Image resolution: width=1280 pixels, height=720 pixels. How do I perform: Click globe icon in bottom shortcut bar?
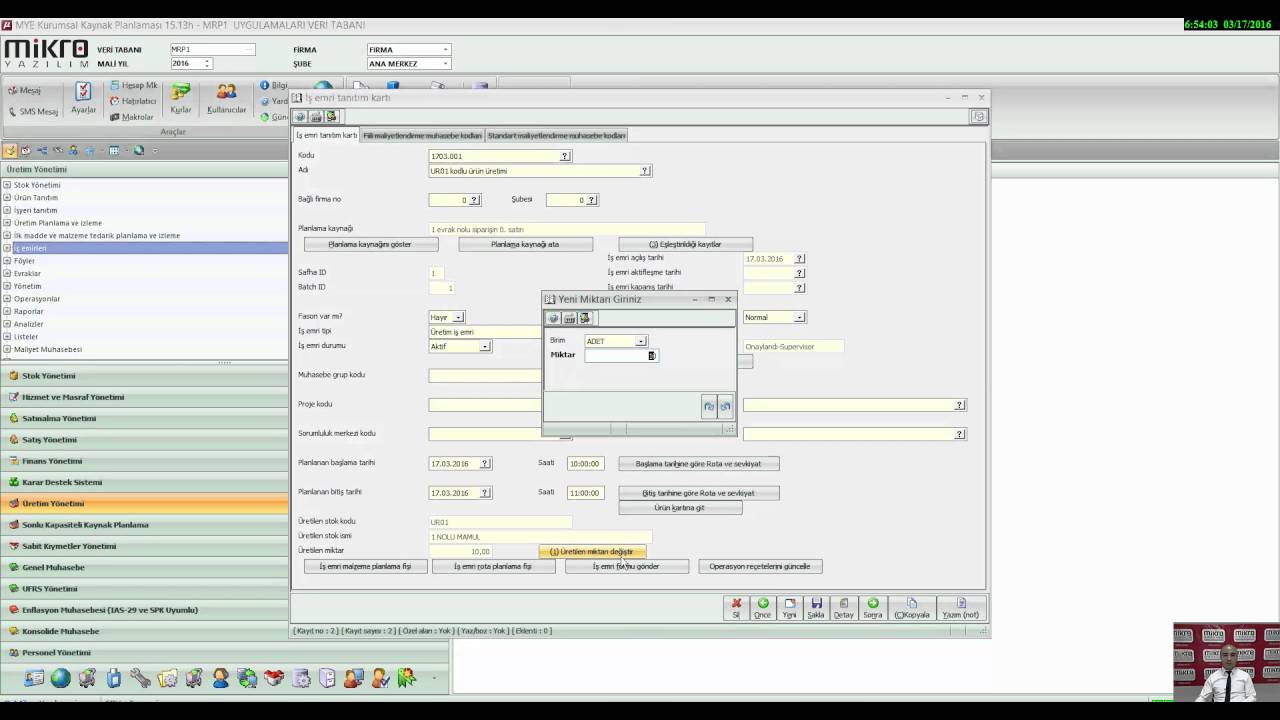[61, 678]
